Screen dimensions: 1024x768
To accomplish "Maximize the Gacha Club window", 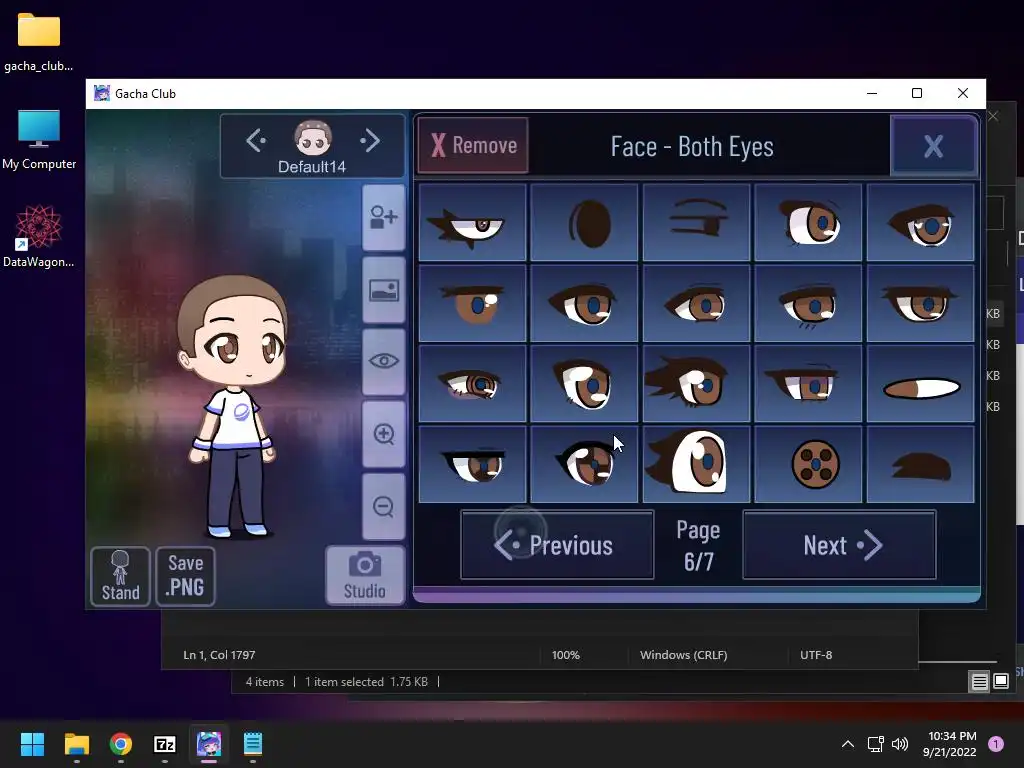I will tap(917, 93).
